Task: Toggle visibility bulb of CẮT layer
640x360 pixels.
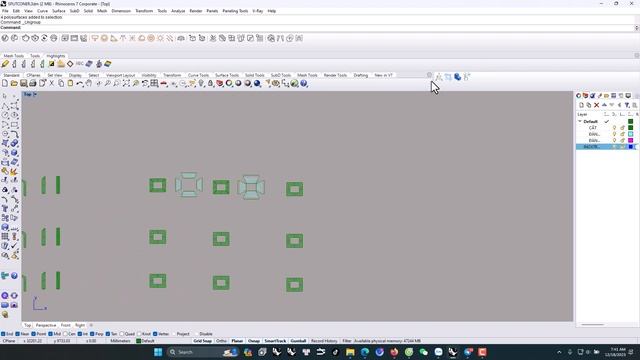Action: coord(614,128)
